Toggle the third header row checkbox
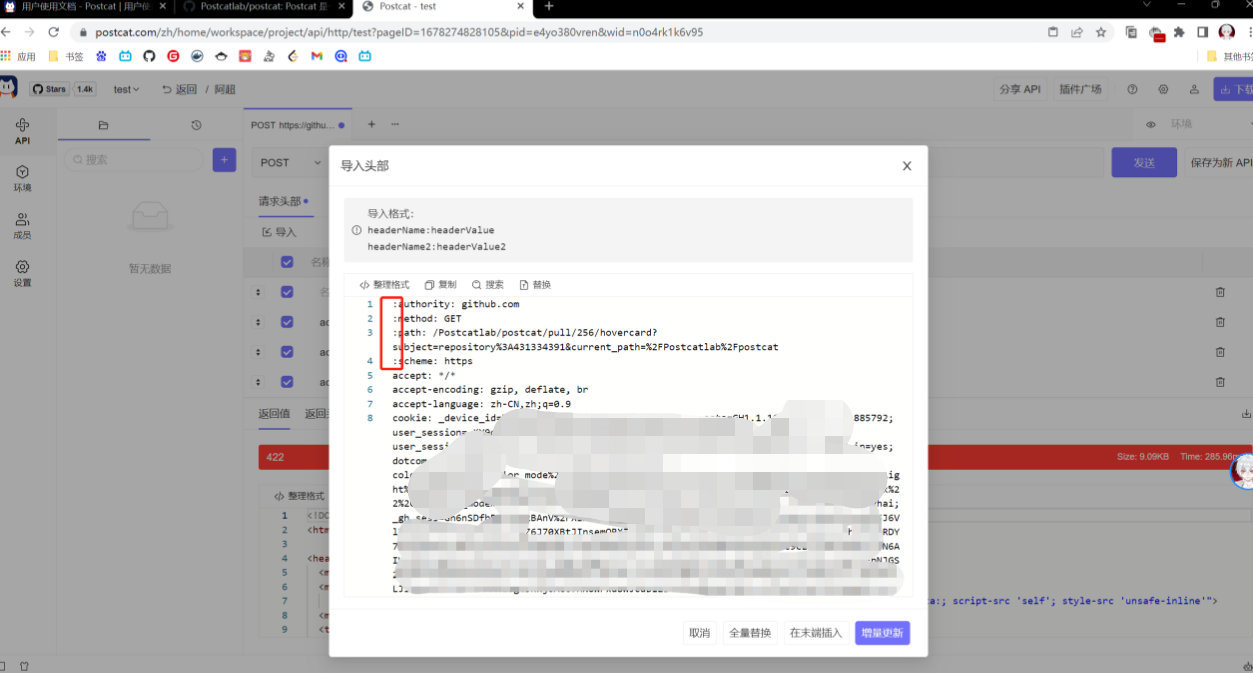The width and height of the screenshot is (1253, 673). tap(287, 352)
